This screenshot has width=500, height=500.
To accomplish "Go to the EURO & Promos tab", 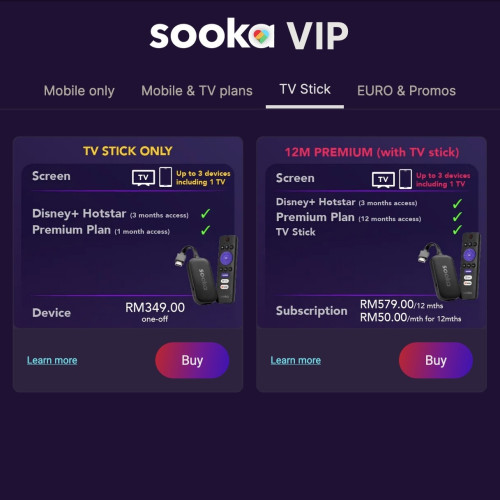I will click(406, 91).
